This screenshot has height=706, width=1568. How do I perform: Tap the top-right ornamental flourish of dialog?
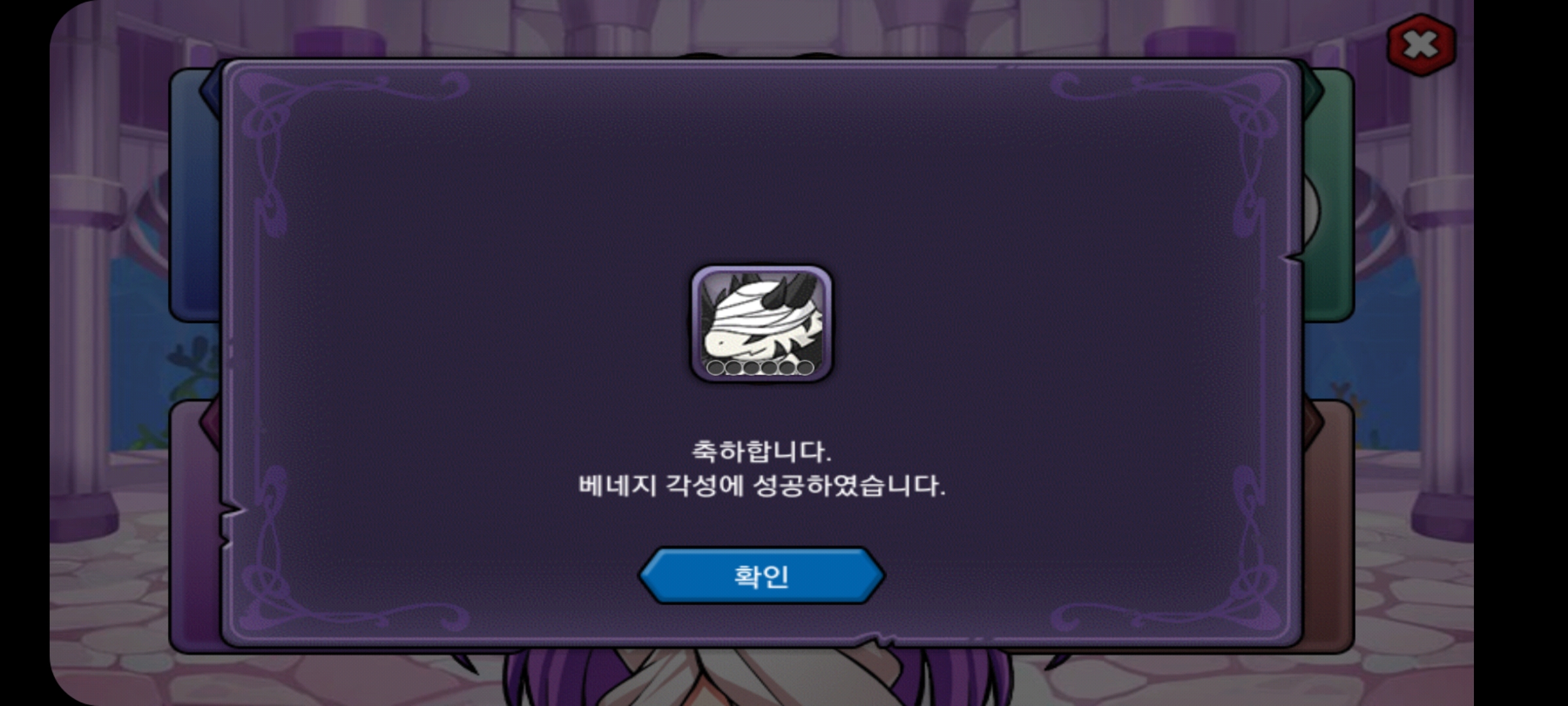[x=1209, y=131]
